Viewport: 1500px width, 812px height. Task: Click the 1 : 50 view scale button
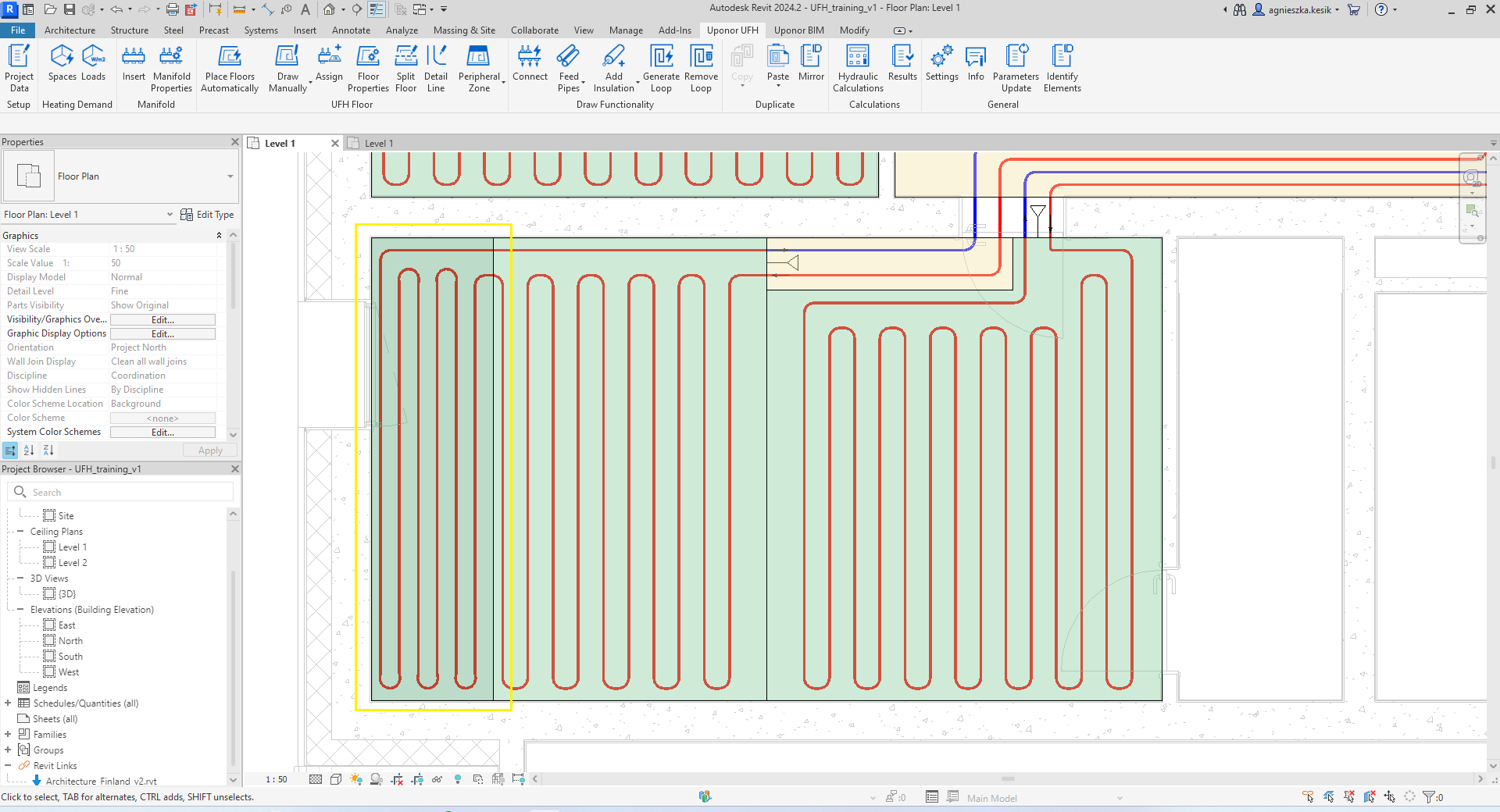pos(277,779)
